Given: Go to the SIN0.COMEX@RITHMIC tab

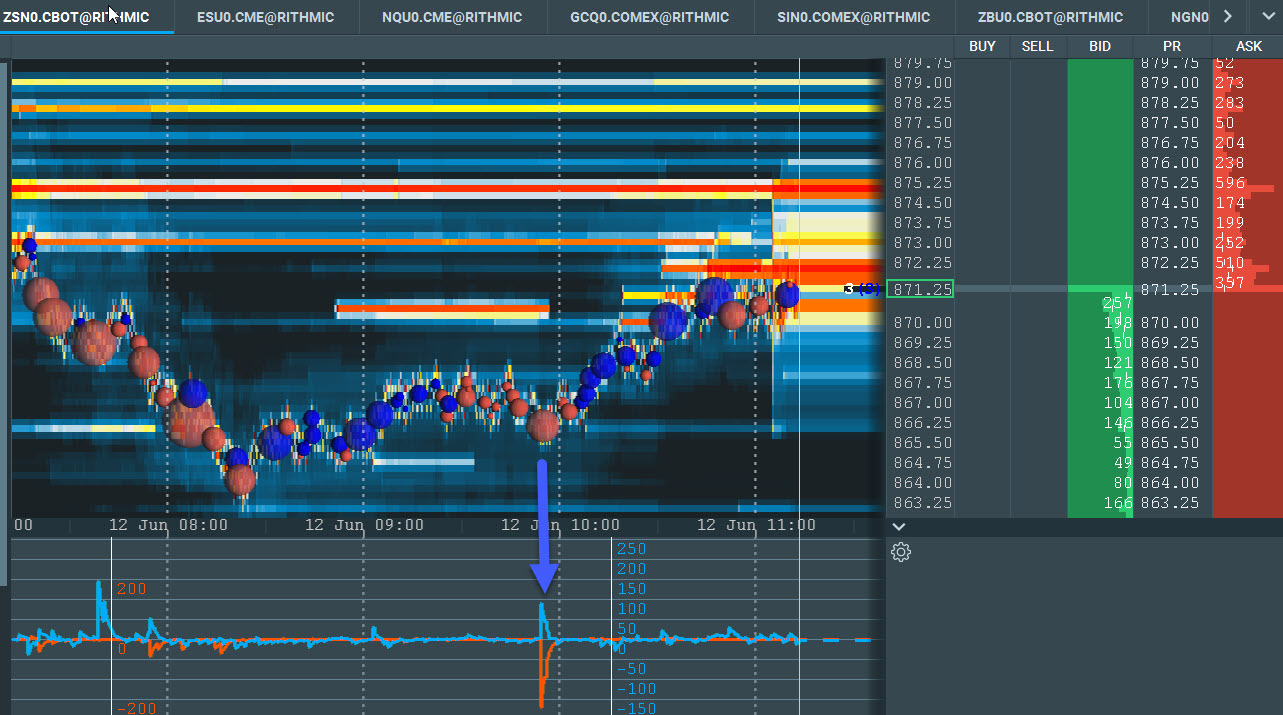Looking at the screenshot, I should pos(853,17).
